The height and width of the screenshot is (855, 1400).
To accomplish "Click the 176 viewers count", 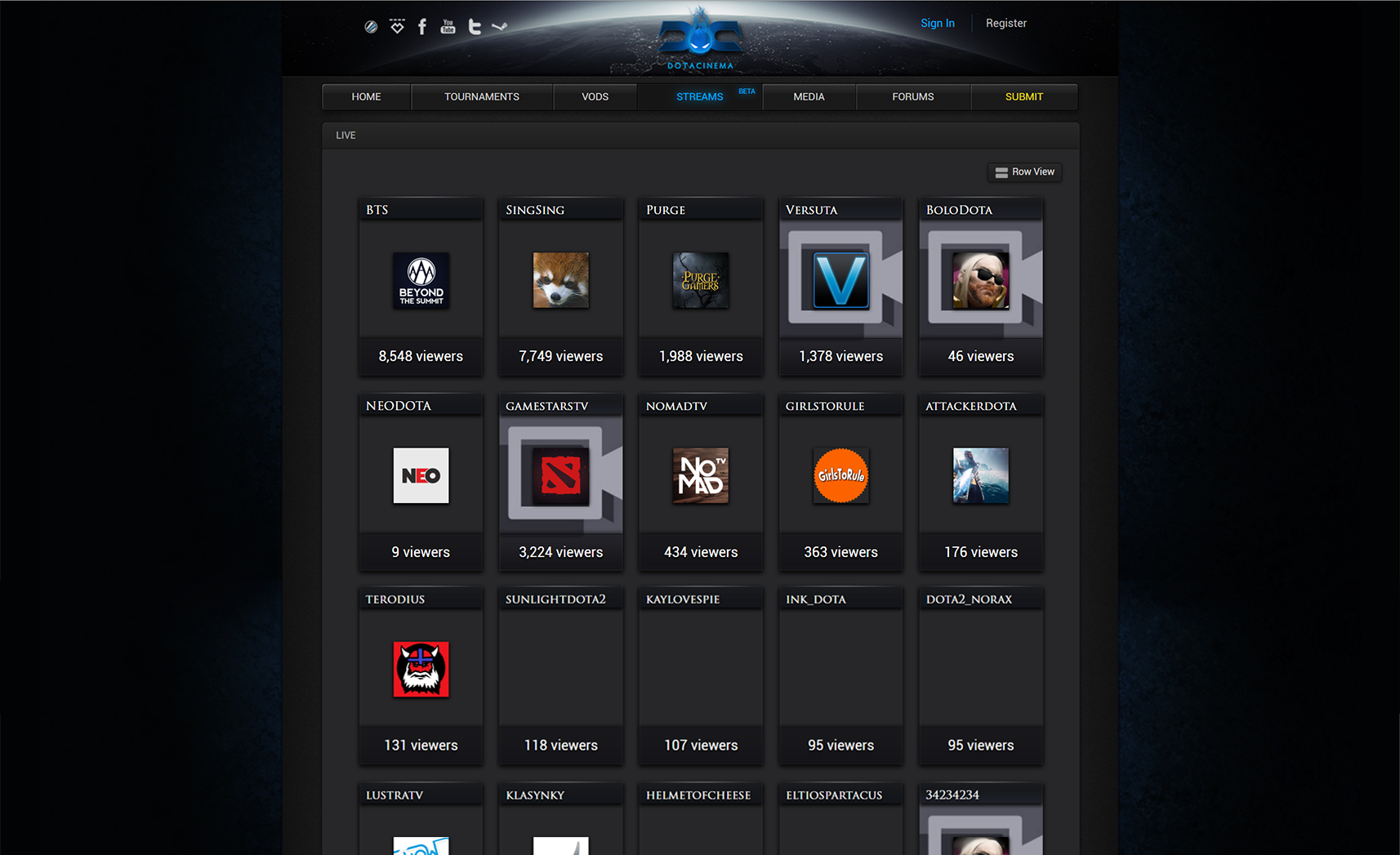I will [981, 552].
